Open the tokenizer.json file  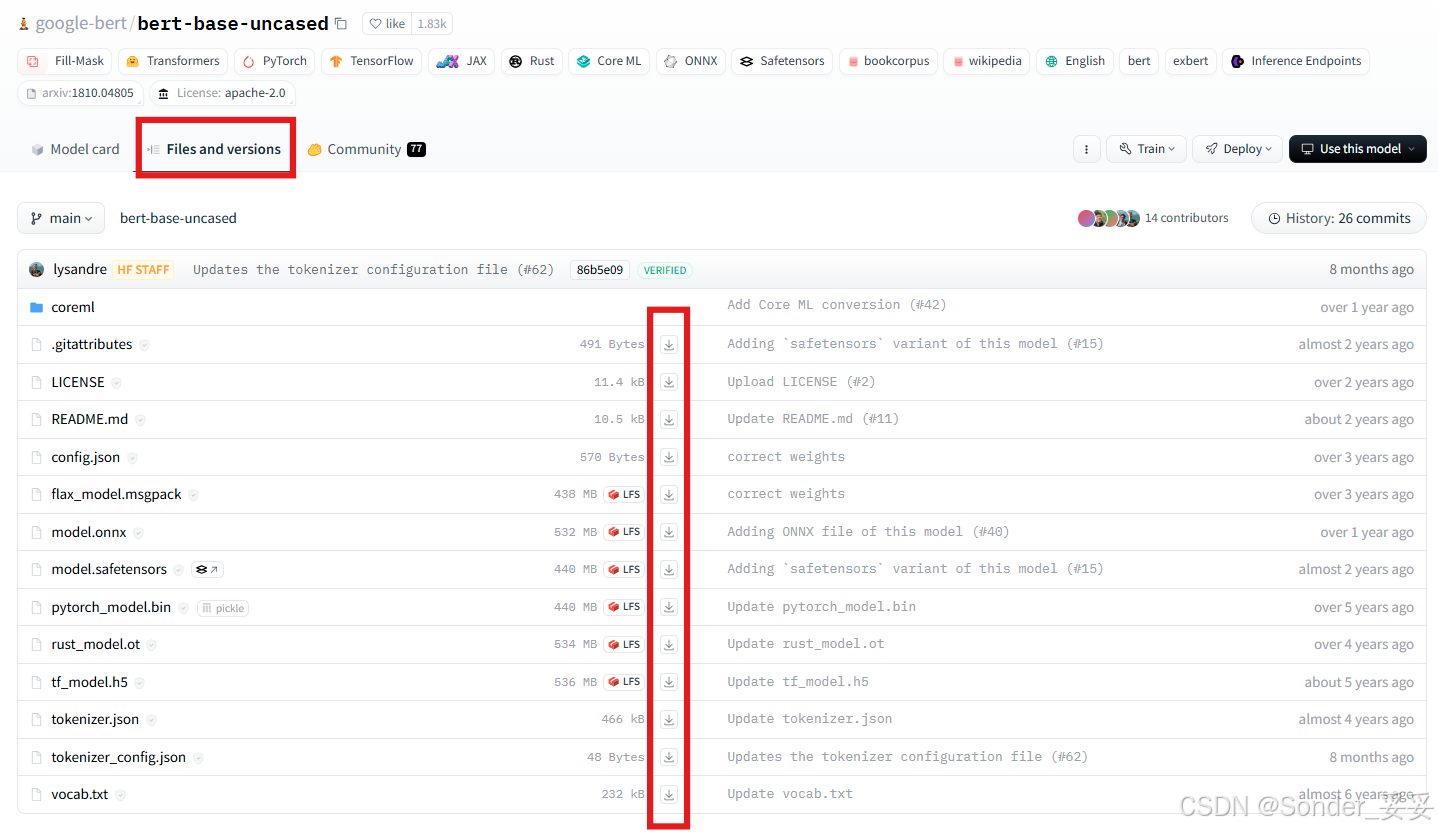point(95,720)
